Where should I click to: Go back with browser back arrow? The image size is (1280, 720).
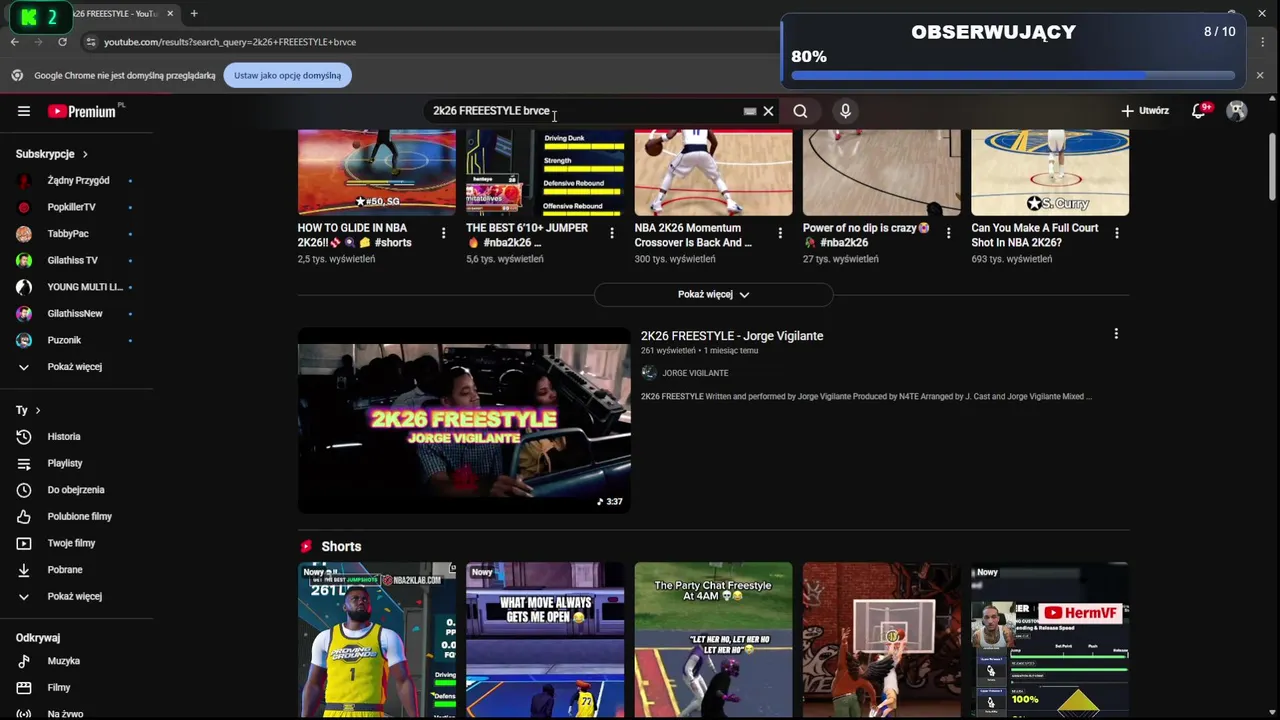[x=14, y=42]
